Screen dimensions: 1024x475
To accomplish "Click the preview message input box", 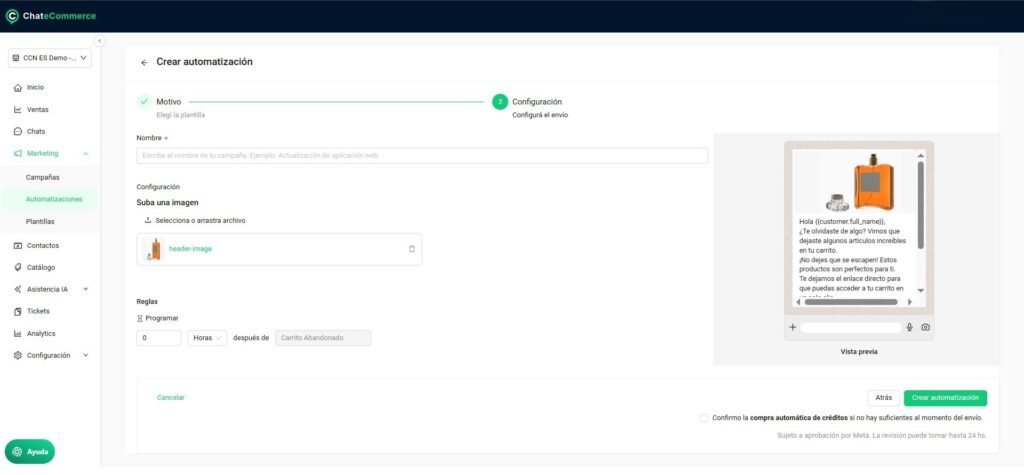I will click(x=851, y=327).
